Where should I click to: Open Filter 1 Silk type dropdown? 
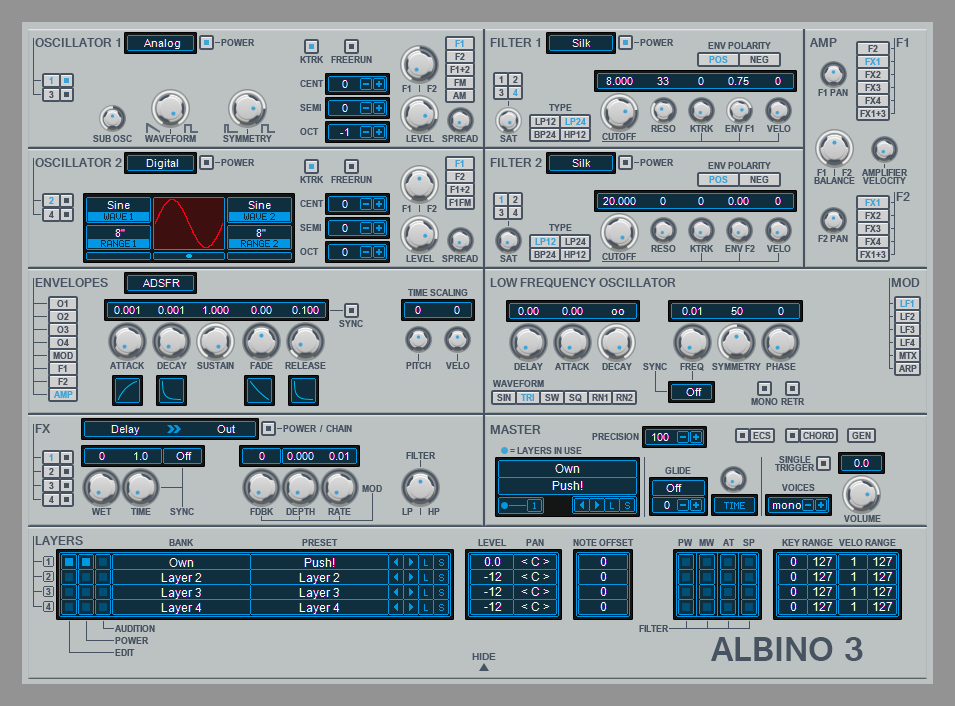(580, 43)
